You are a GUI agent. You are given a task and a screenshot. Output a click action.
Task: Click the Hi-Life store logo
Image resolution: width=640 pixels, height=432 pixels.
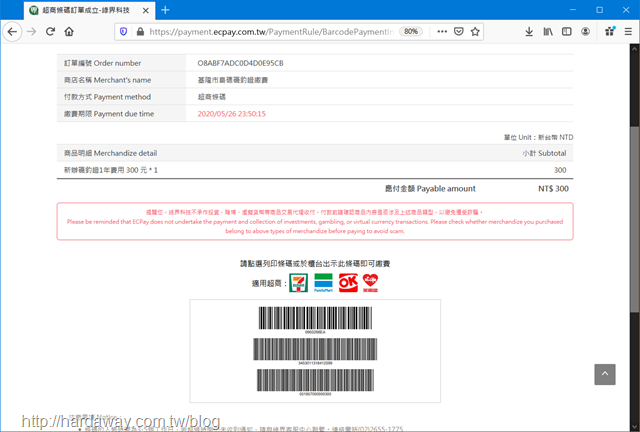pos(371,283)
